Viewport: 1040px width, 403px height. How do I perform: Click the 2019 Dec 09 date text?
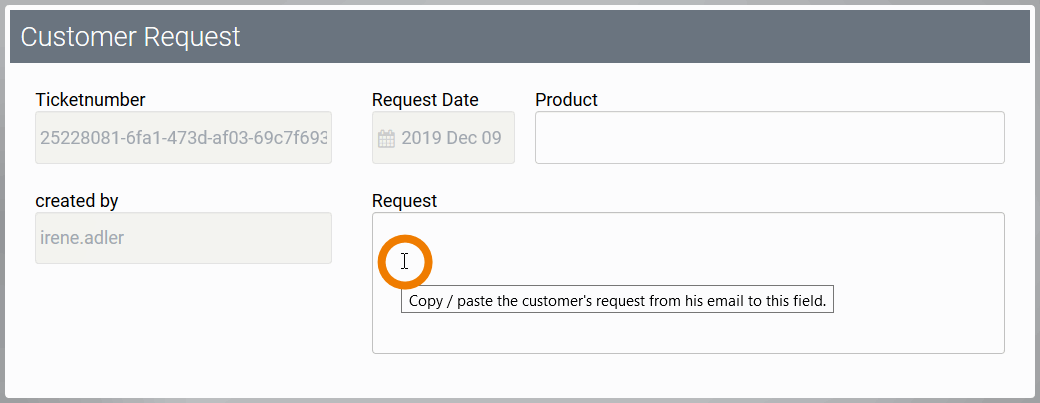[x=452, y=138]
